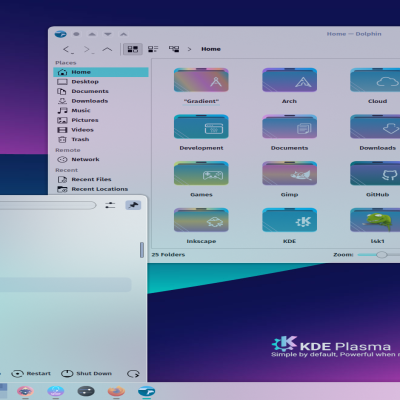Select the l4k1 folder with chameleon
The height and width of the screenshot is (400, 400).
[375, 220]
